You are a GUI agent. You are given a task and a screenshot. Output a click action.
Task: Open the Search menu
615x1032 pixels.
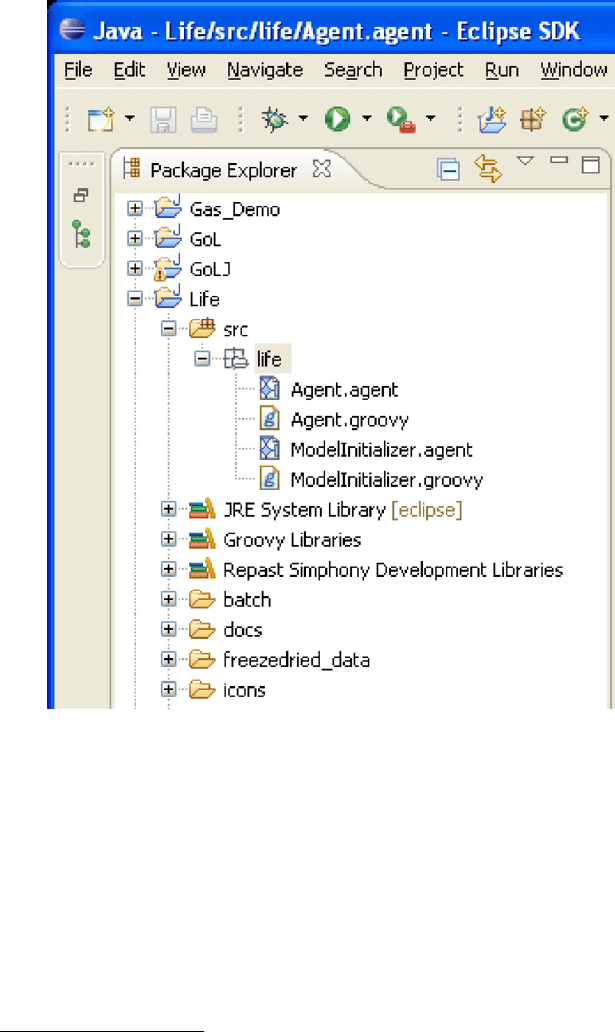click(x=353, y=70)
